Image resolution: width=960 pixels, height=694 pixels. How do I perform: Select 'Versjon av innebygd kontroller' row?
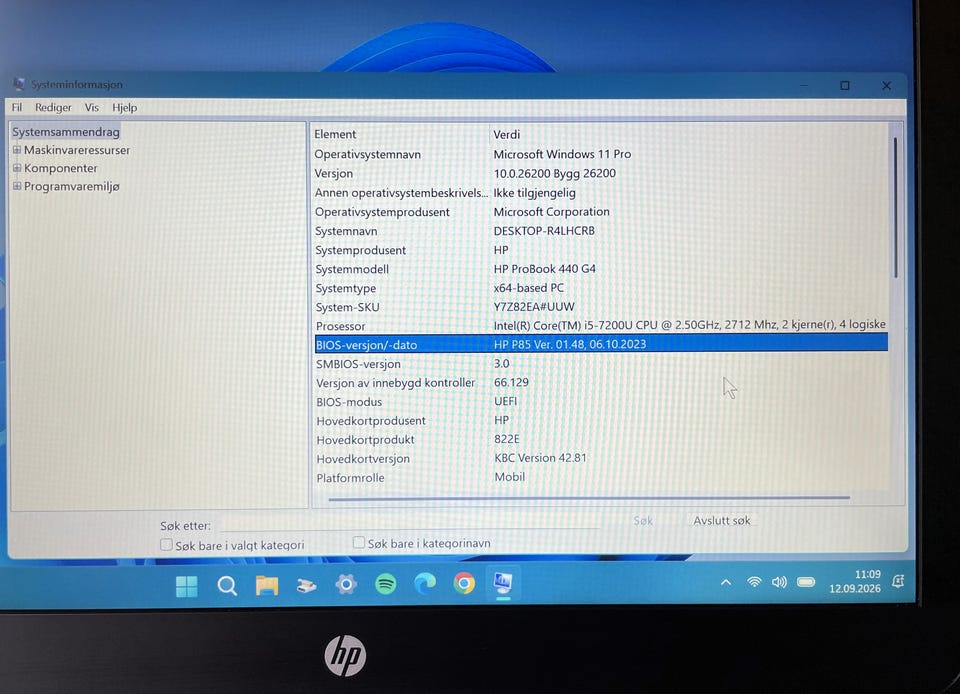pos(601,382)
